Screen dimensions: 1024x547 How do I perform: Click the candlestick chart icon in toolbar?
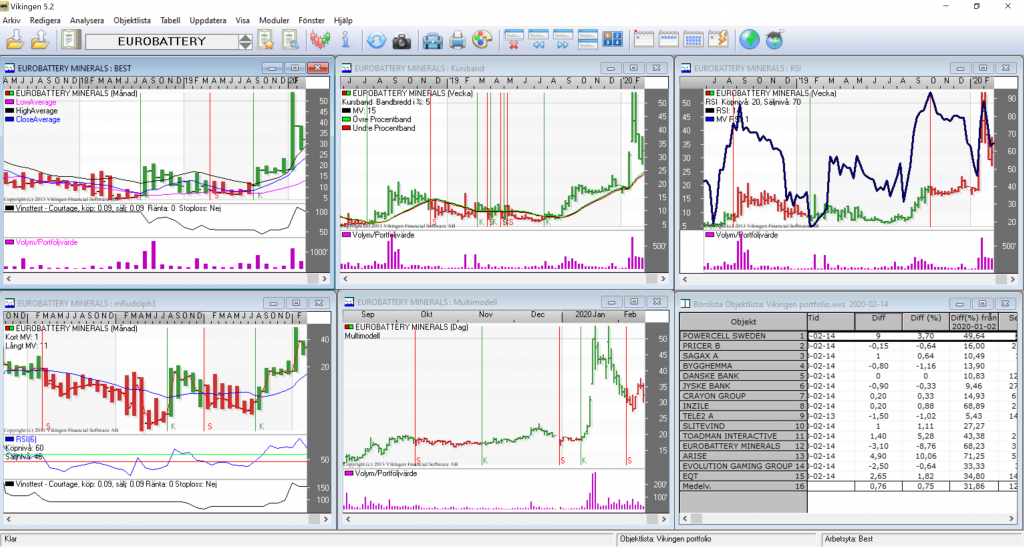(x=320, y=41)
